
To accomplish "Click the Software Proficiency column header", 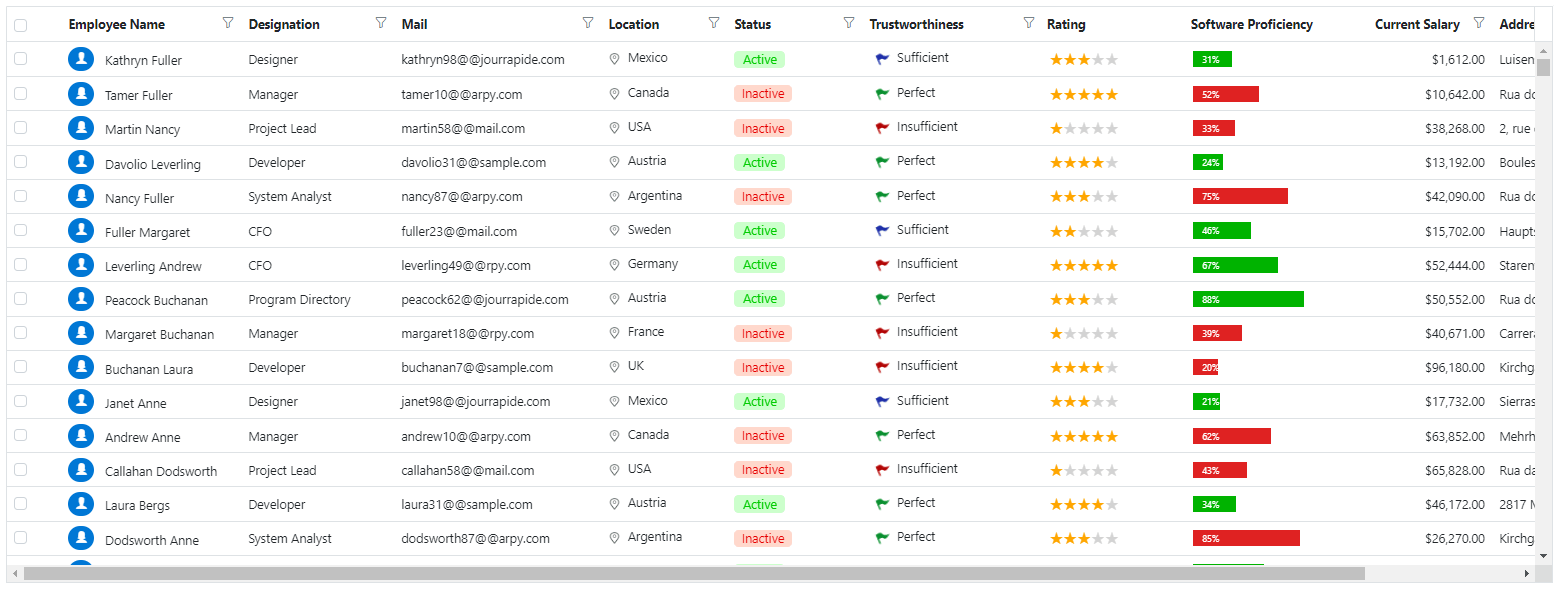I will [1251, 24].
